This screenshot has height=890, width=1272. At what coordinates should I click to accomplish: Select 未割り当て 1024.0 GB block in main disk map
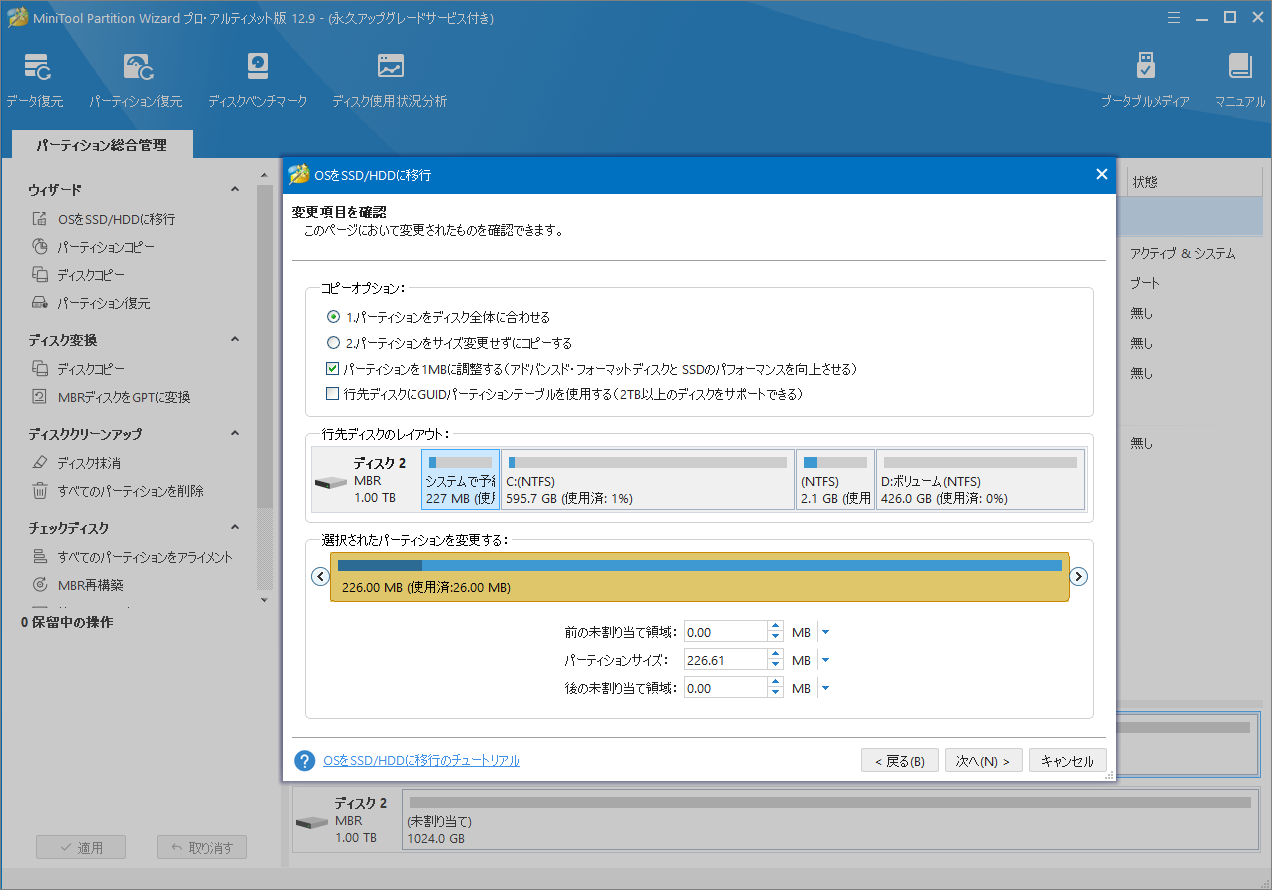pos(830,822)
